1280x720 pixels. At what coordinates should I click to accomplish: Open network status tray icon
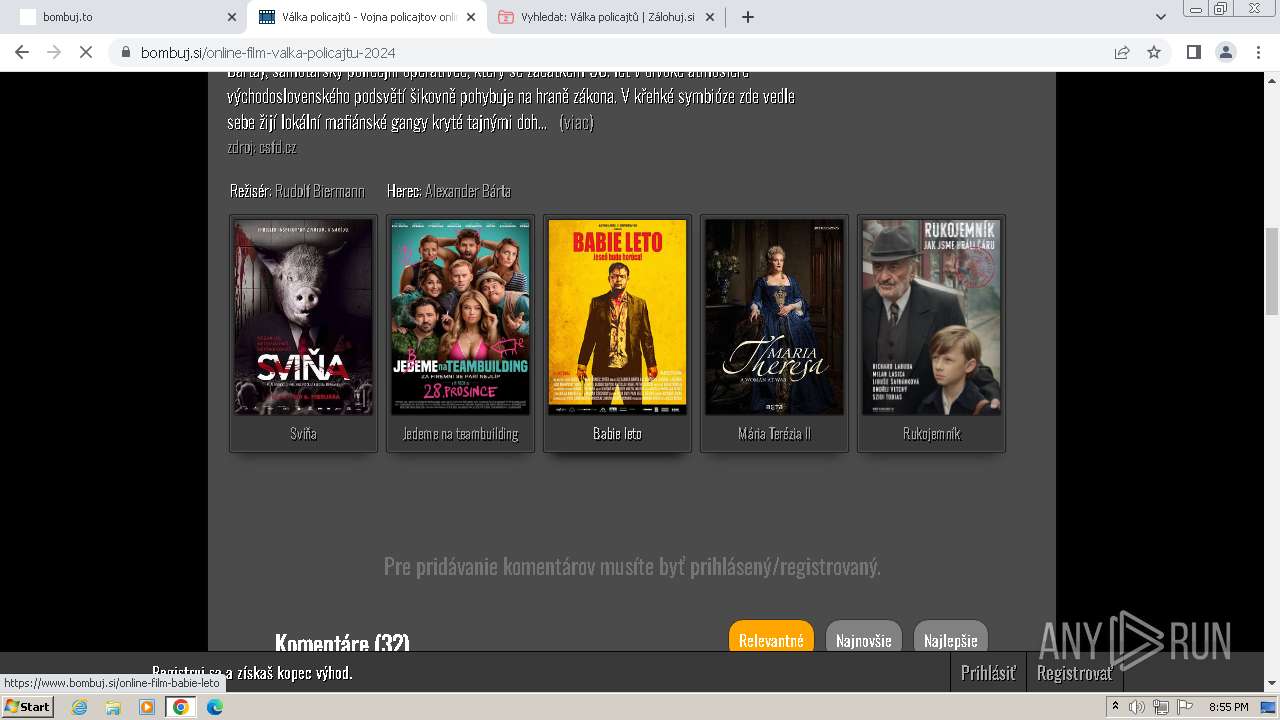(x=1161, y=707)
